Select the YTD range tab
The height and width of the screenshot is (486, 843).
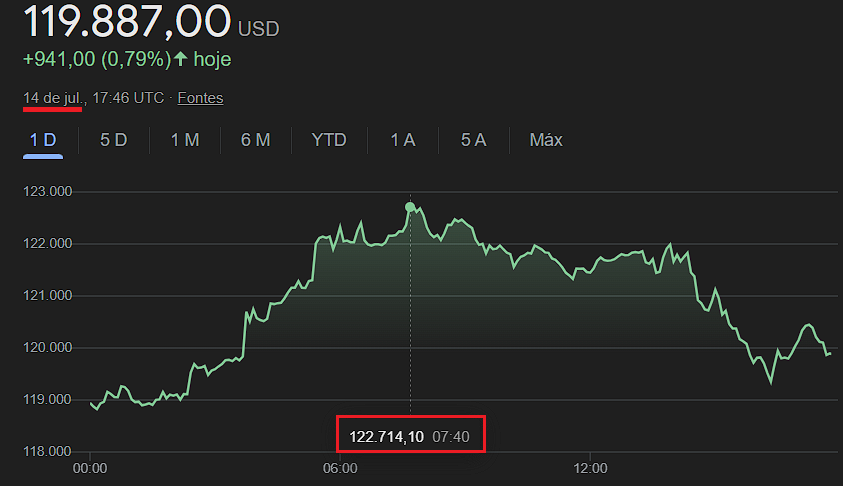tap(329, 140)
